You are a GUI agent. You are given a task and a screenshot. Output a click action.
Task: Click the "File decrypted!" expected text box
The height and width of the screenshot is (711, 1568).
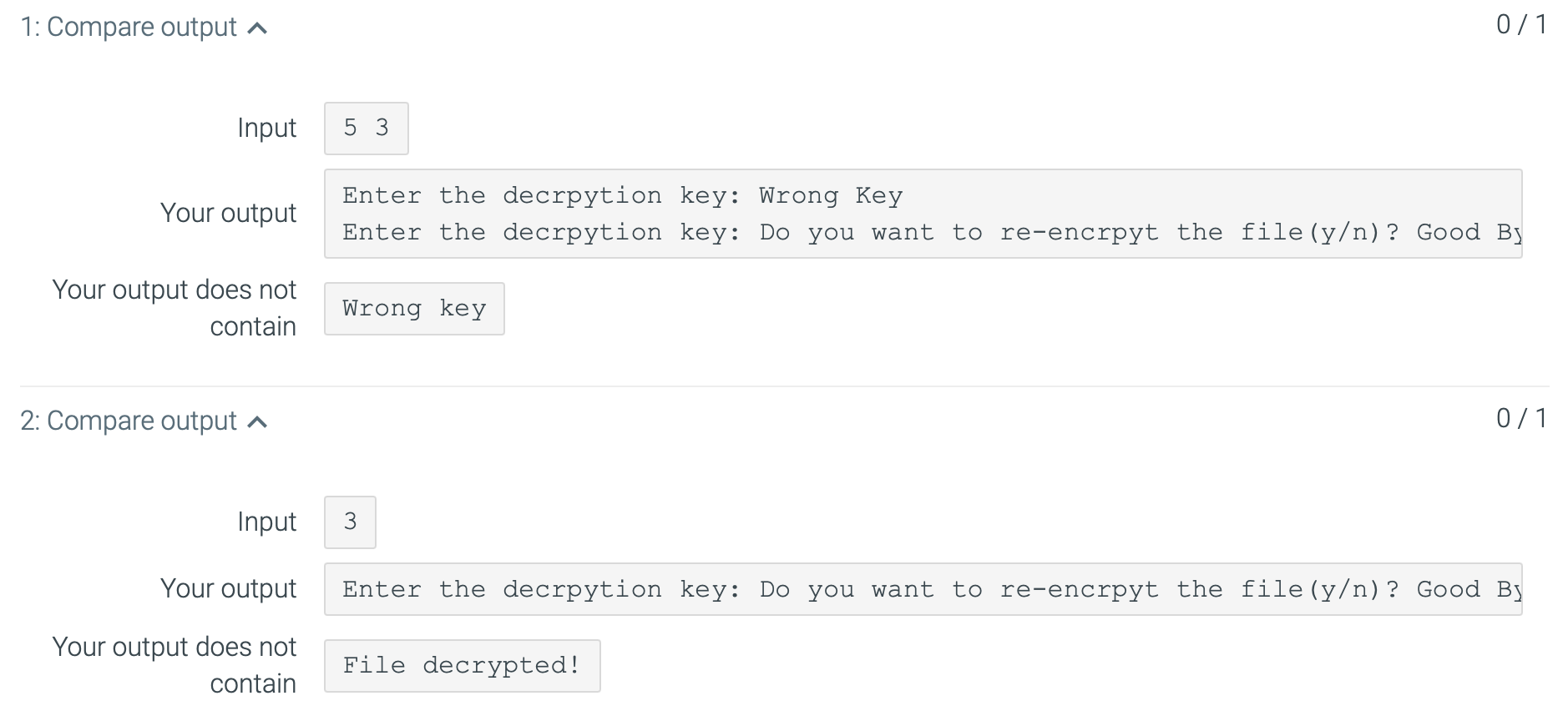[462, 665]
